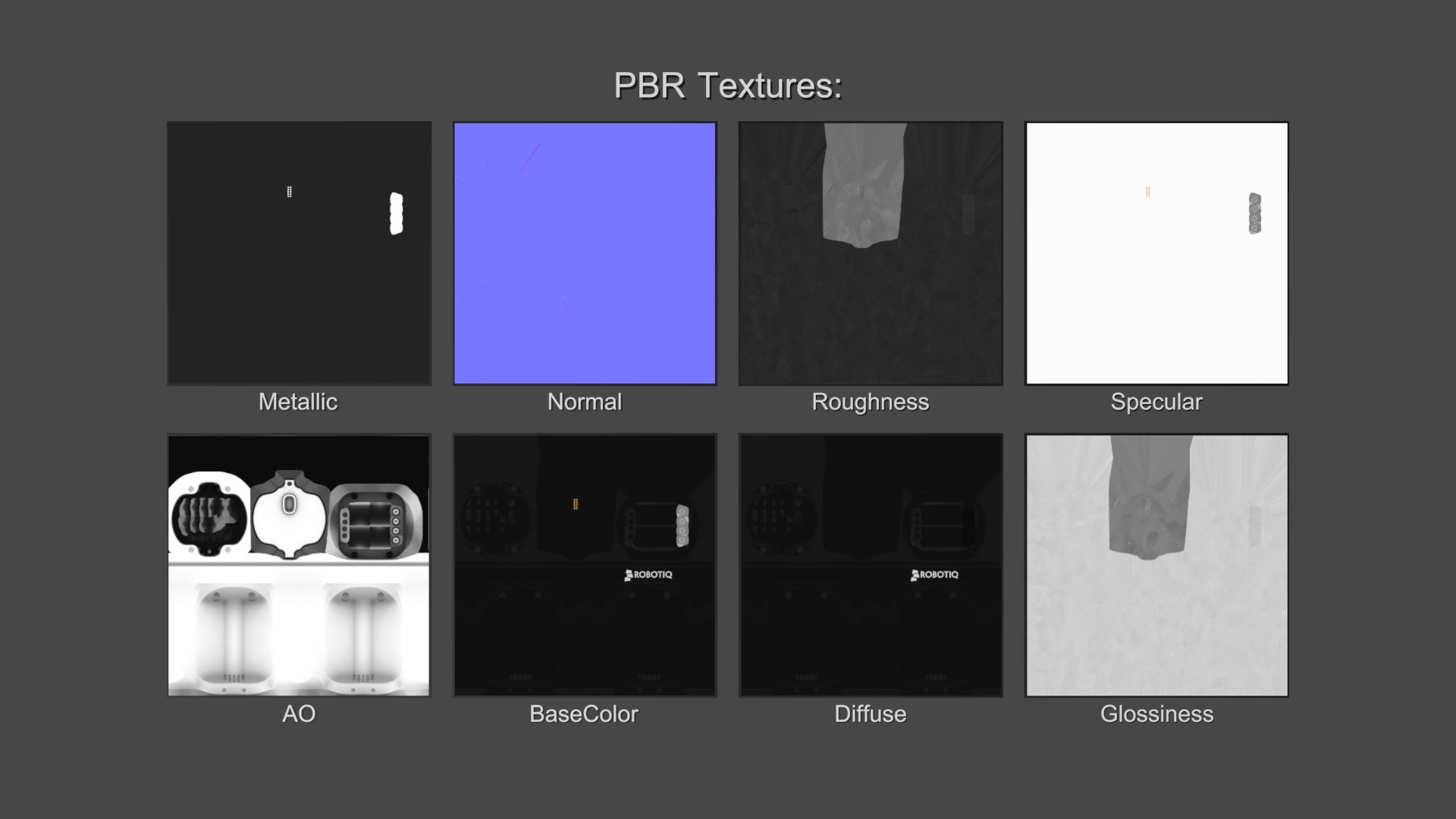Image resolution: width=1456 pixels, height=819 pixels.
Task: Click the AO label text
Action: (299, 714)
